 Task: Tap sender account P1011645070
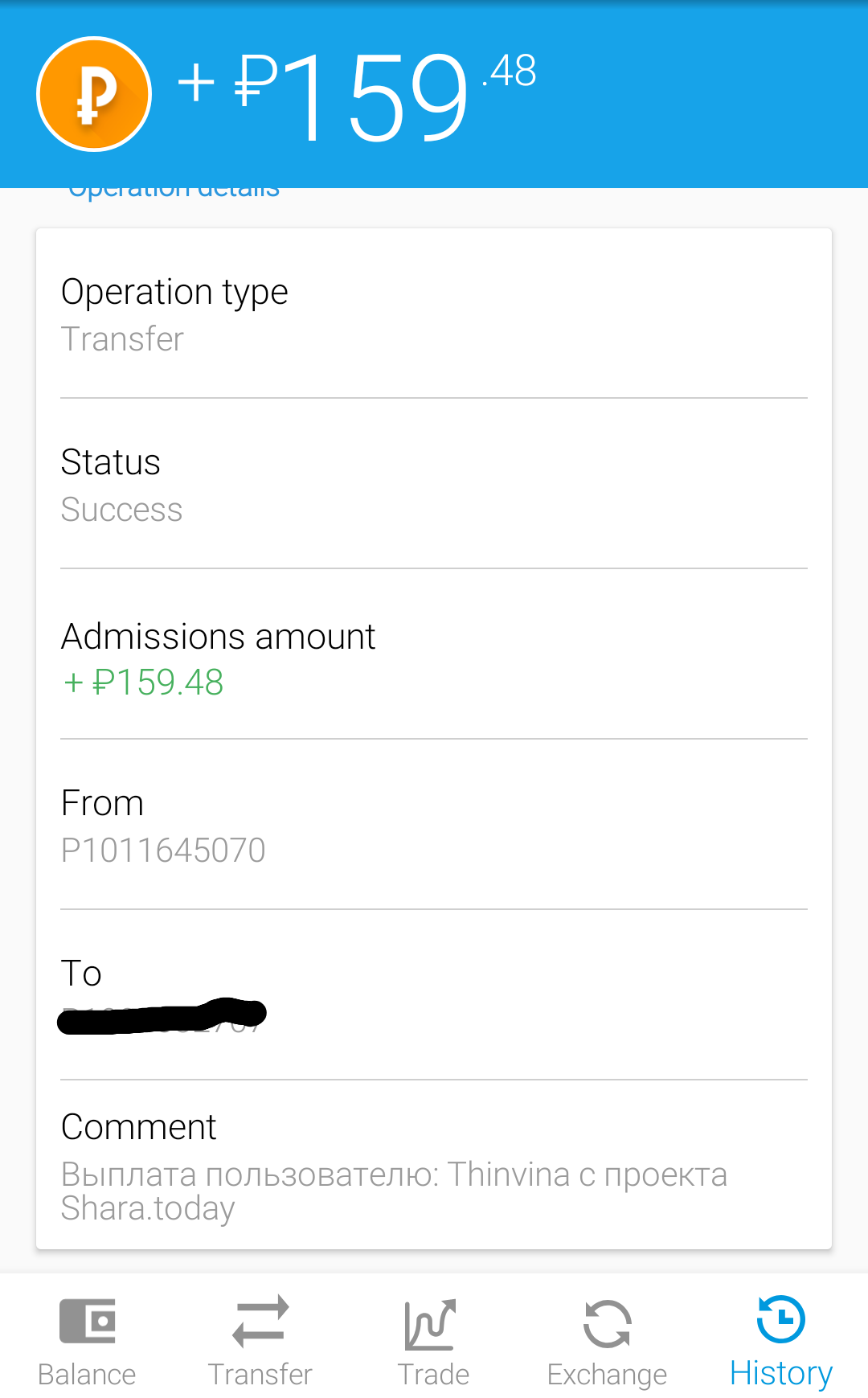pyautogui.click(x=163, y=850)
